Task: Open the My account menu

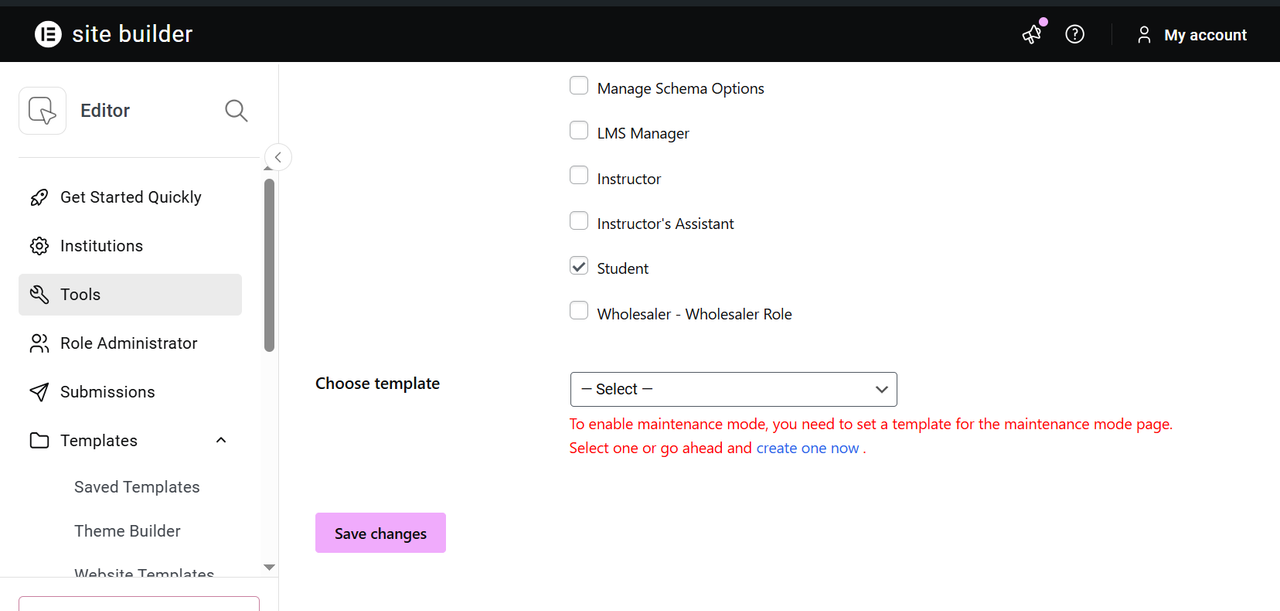Action: pyautogui.click(x=1192, y=35)
